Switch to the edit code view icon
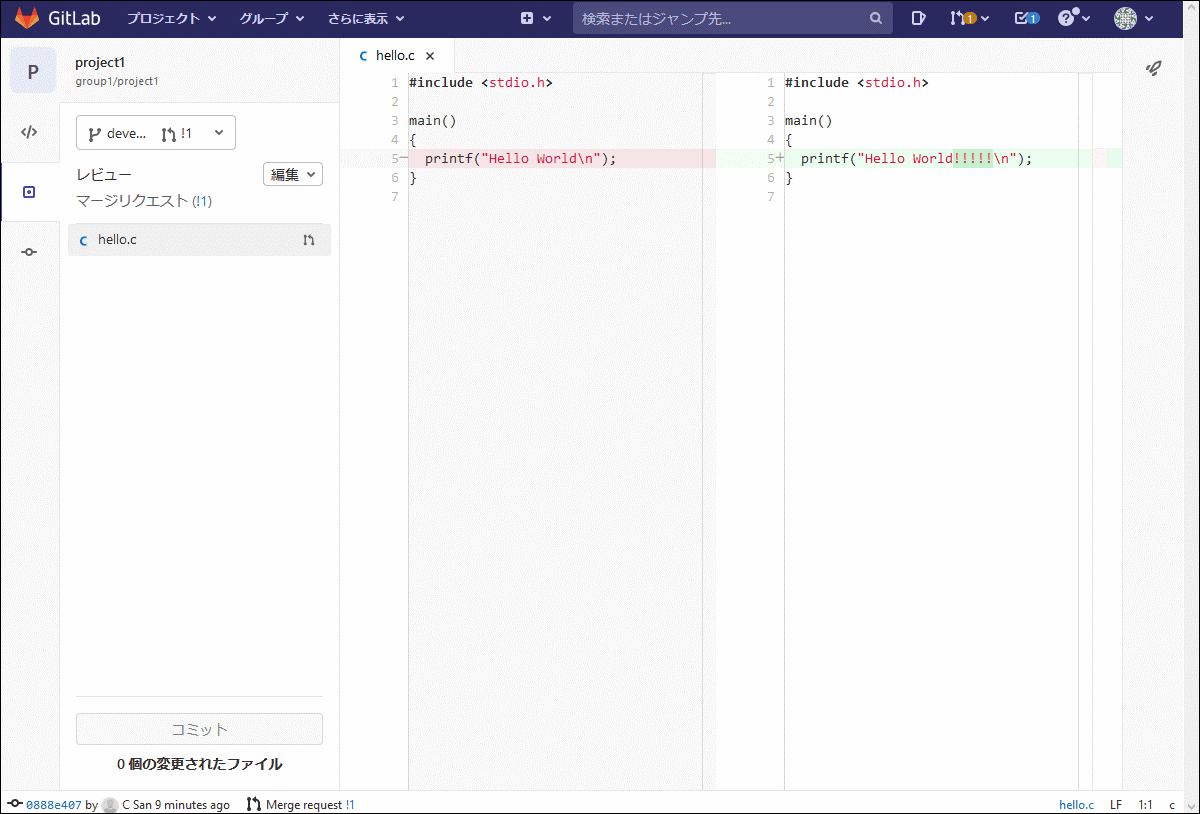The height and width of the screenshot is (814, 1200). (29, 132)
